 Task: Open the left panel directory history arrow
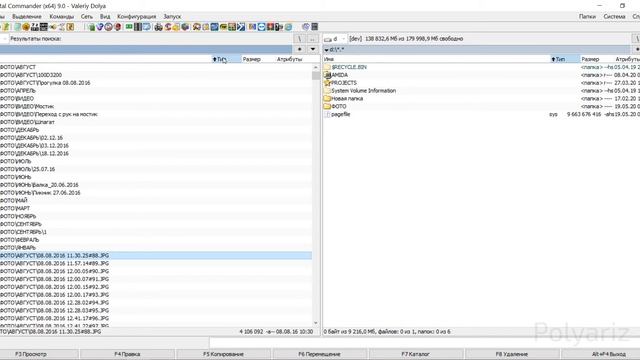pos(313,49)
